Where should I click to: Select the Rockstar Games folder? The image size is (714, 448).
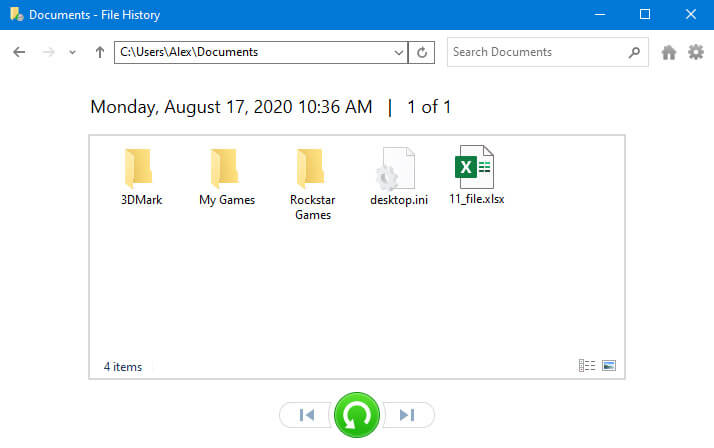[x=313, y=184]
